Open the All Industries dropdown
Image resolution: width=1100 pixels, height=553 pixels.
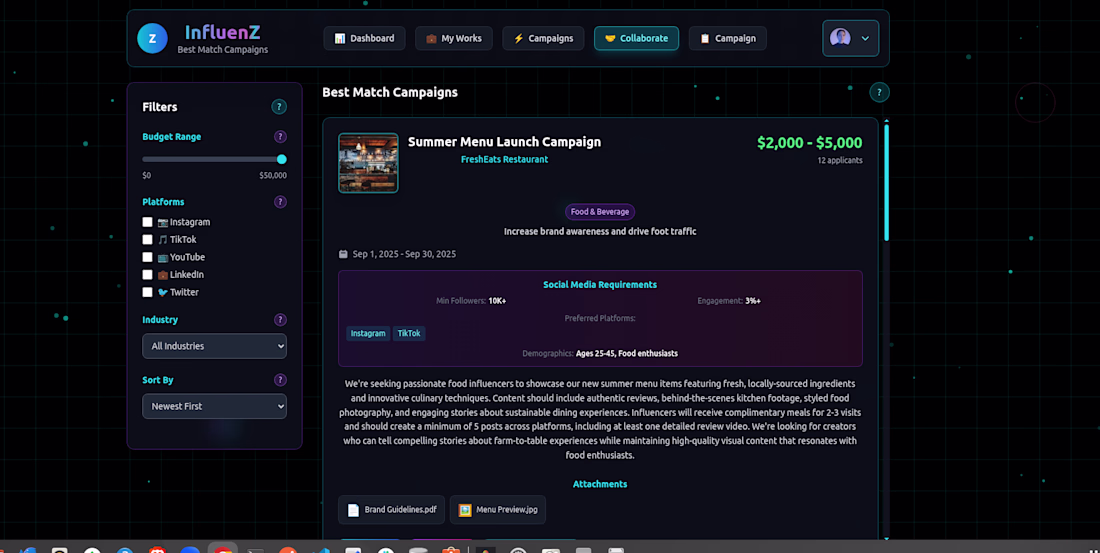click(215, 346)
